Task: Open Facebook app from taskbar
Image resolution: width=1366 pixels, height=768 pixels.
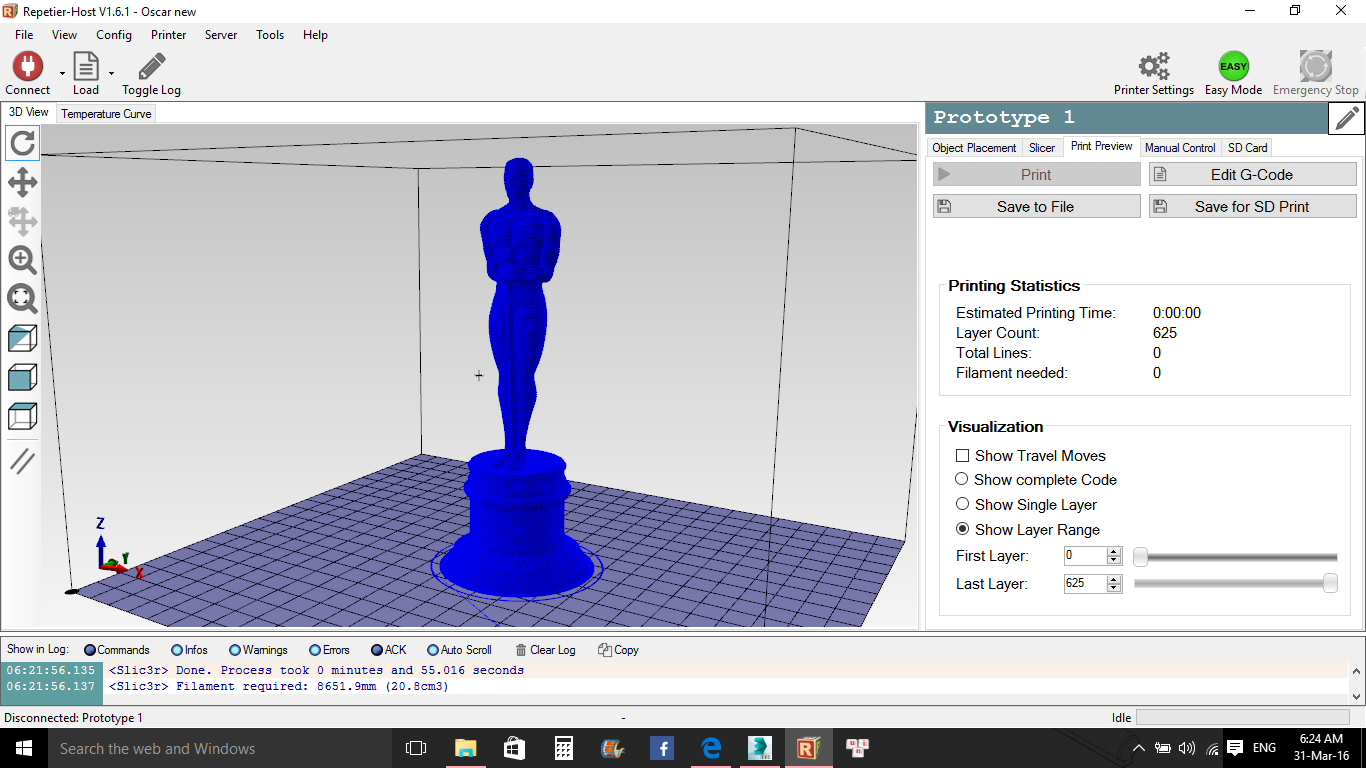Action: (x=661, y=748)
